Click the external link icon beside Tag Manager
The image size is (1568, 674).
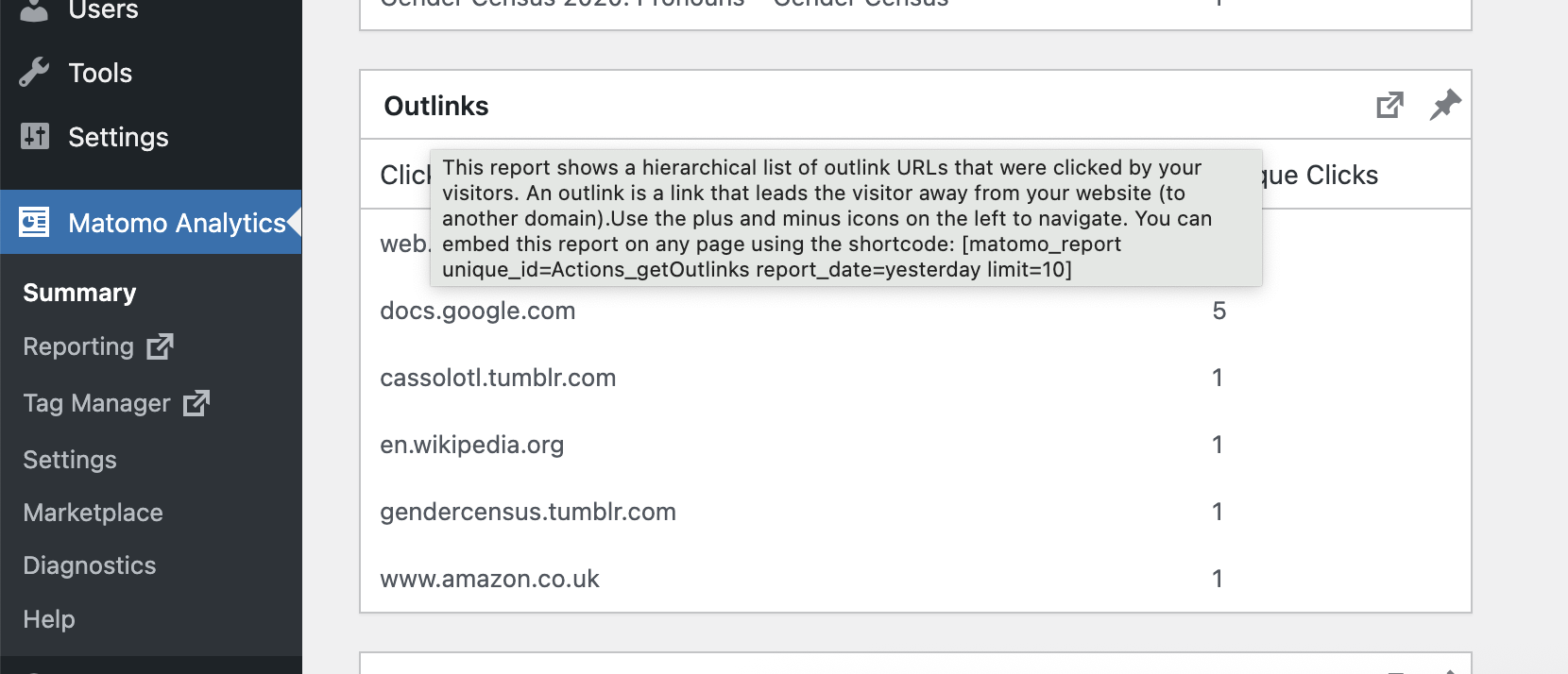tap(196, 403)
